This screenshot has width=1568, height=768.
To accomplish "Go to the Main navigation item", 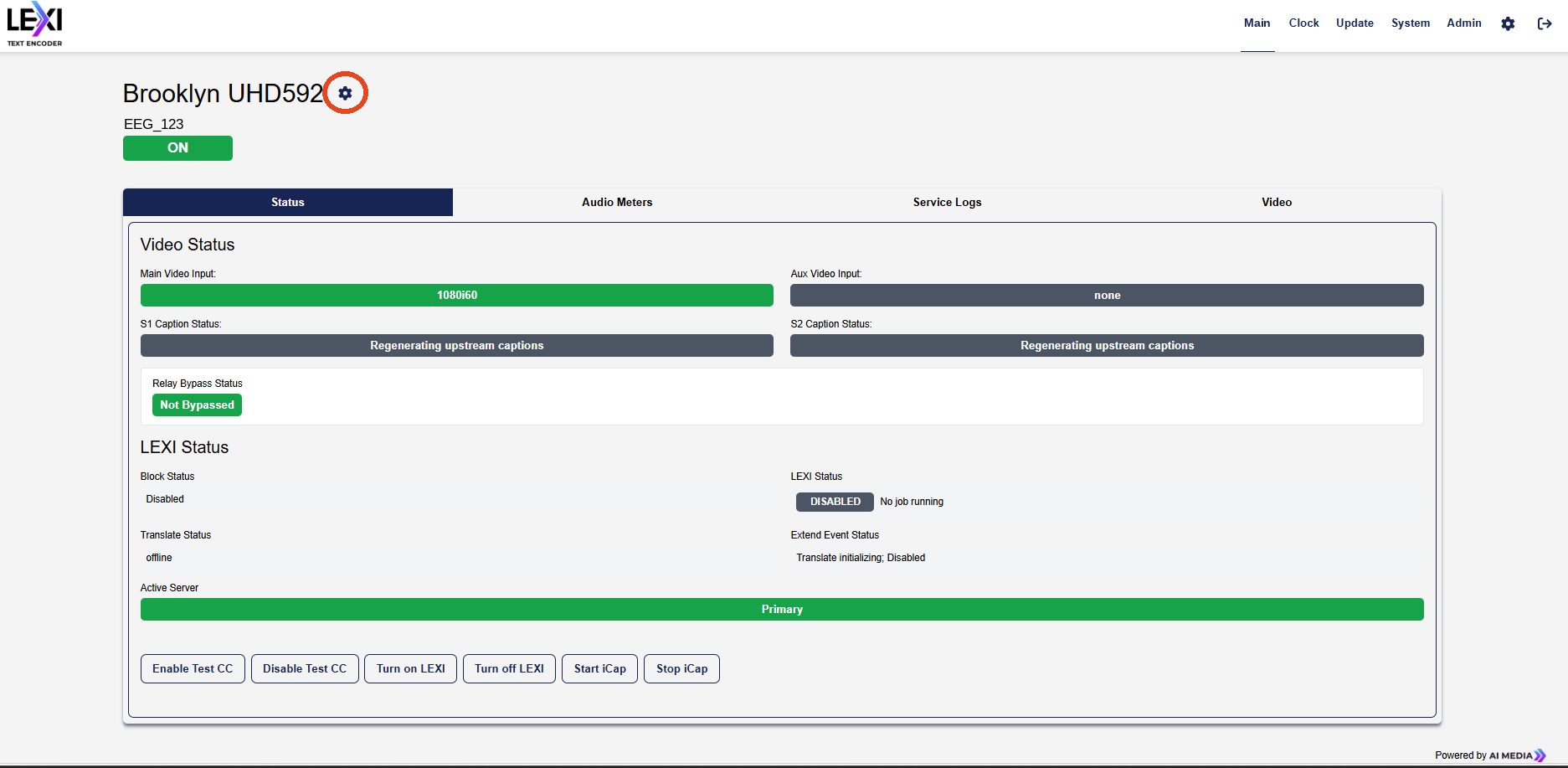I will [1257, 23].
